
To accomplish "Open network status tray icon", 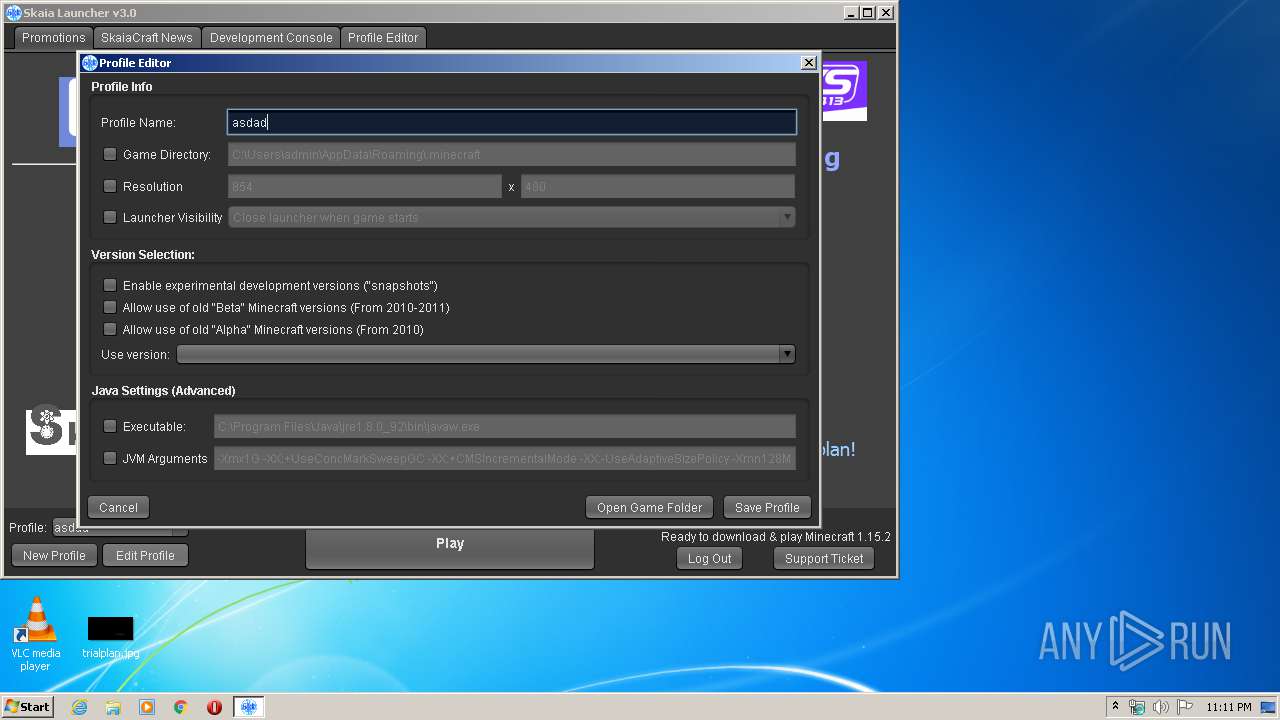I will (1137, 707).
